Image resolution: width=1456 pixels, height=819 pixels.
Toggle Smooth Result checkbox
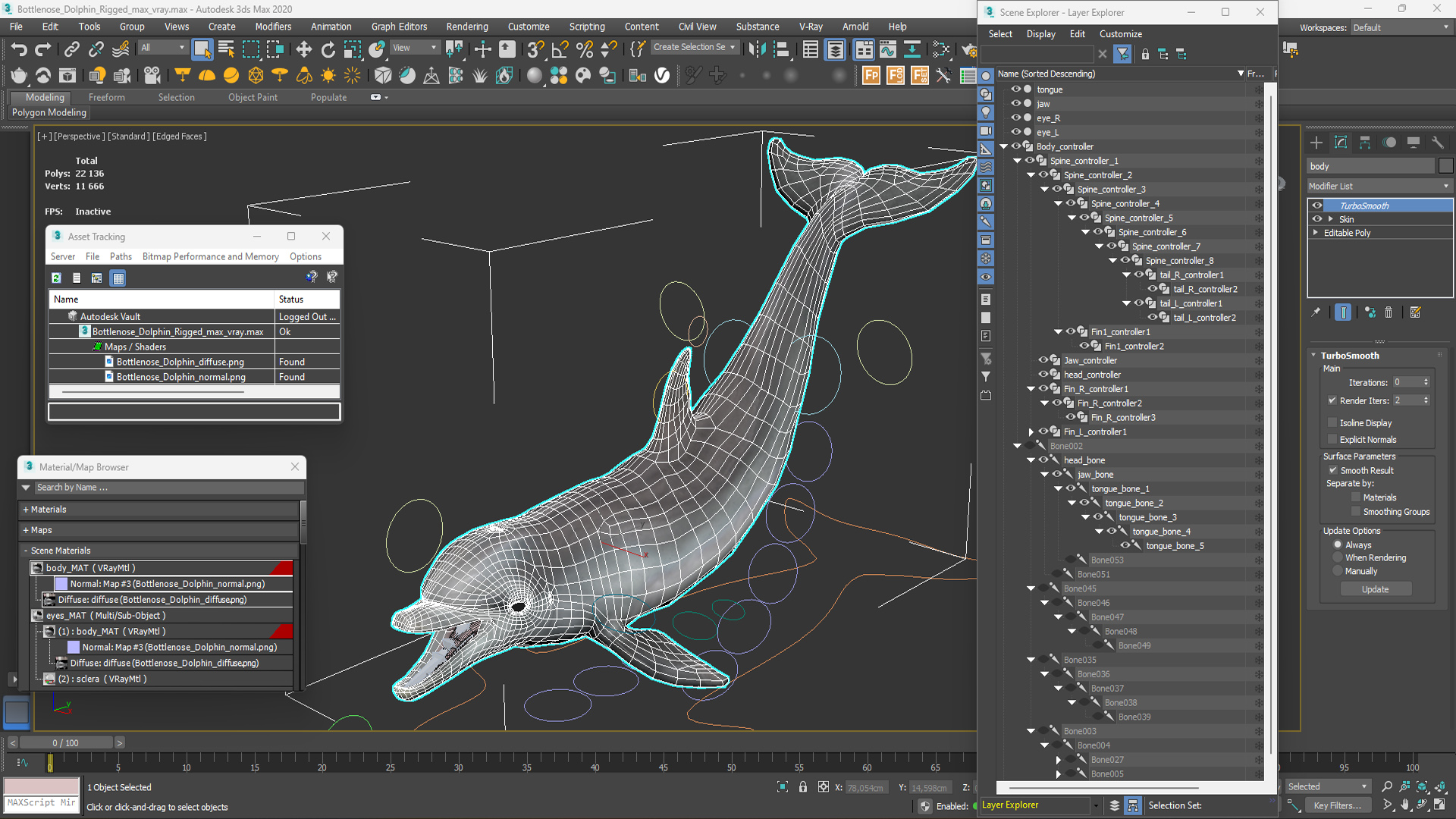point(1332,470)
